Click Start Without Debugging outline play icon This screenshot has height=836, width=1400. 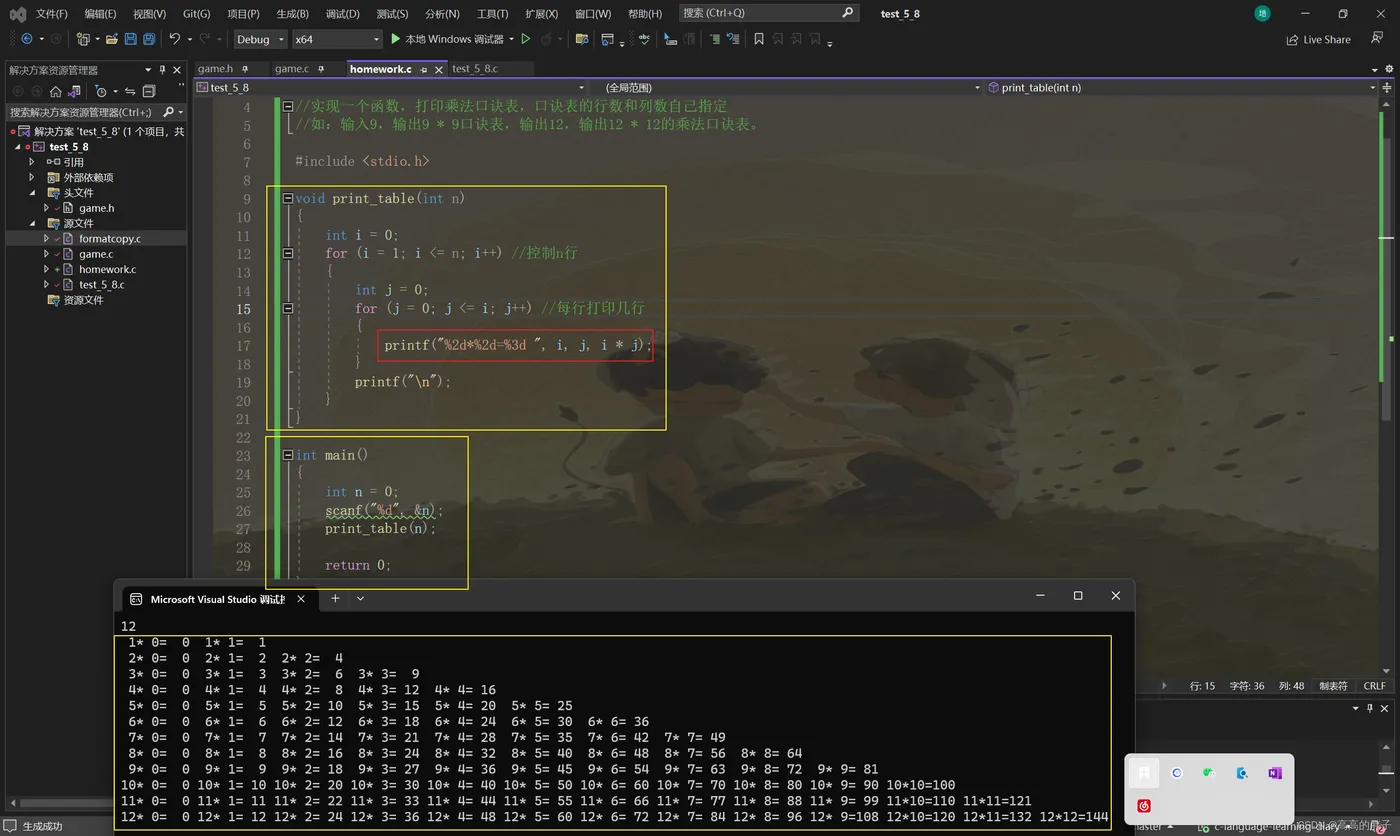coord(525,39)
